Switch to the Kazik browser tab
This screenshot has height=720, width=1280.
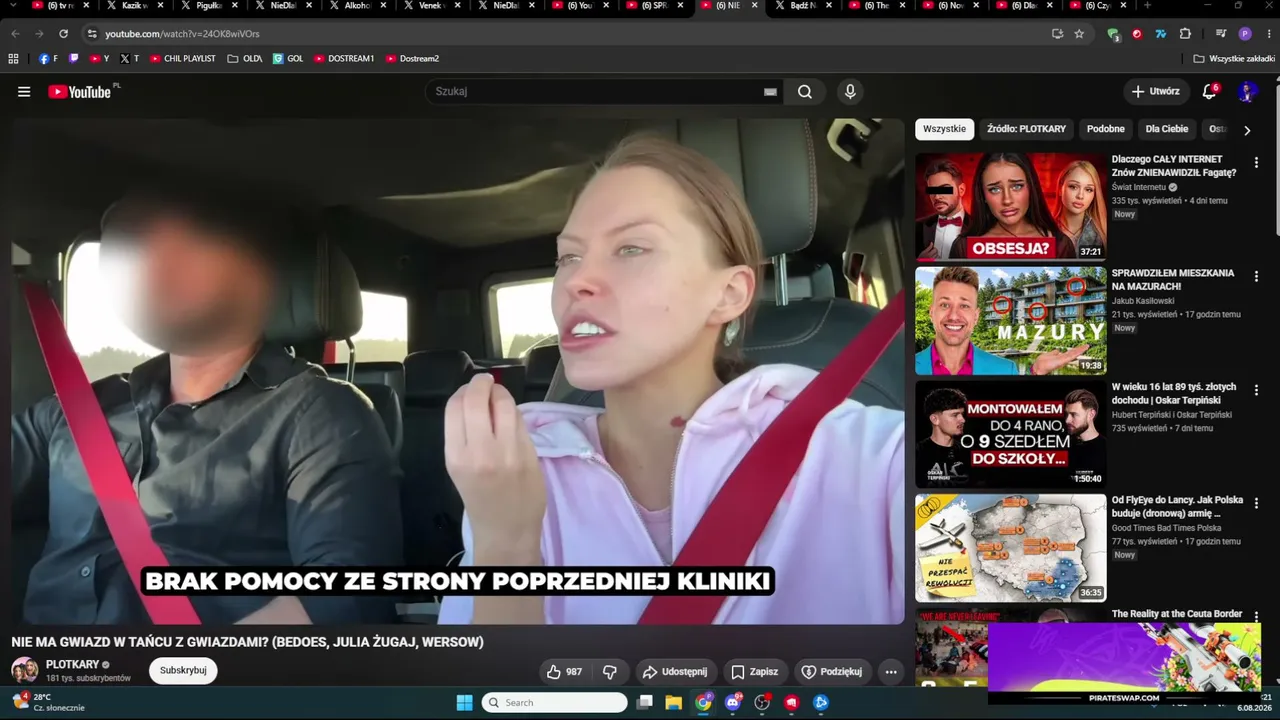[136, 6]
